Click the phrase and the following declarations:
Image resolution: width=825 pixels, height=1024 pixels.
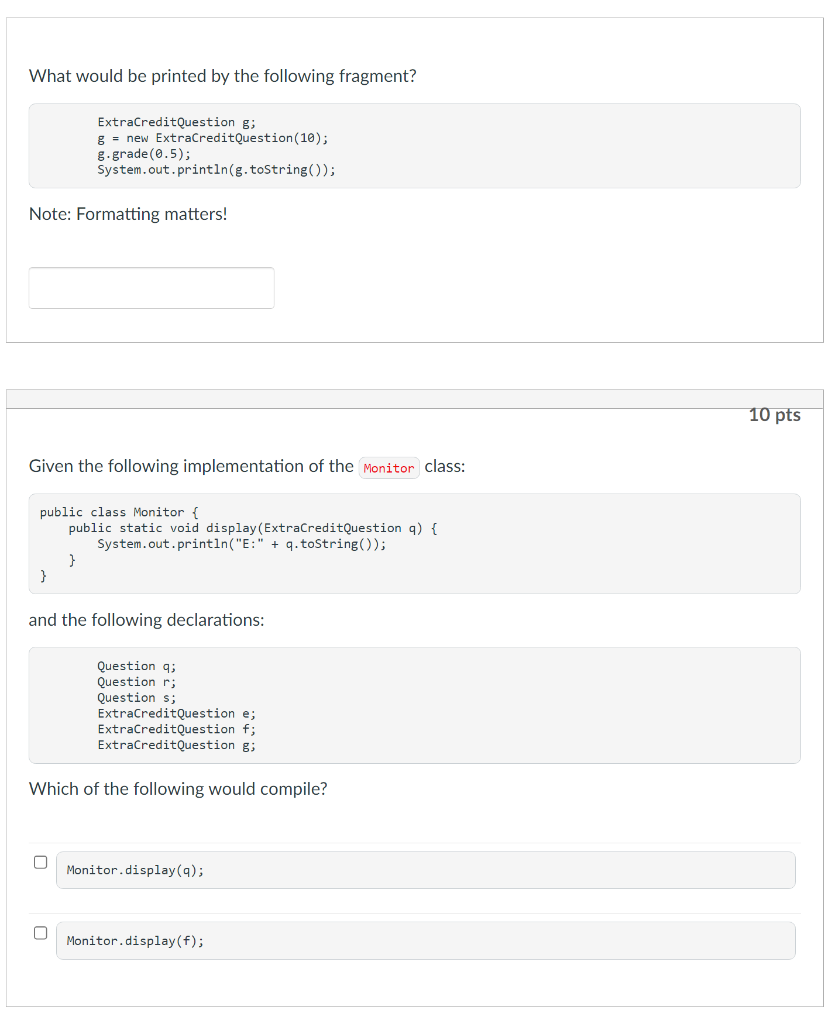coord(146,620)
